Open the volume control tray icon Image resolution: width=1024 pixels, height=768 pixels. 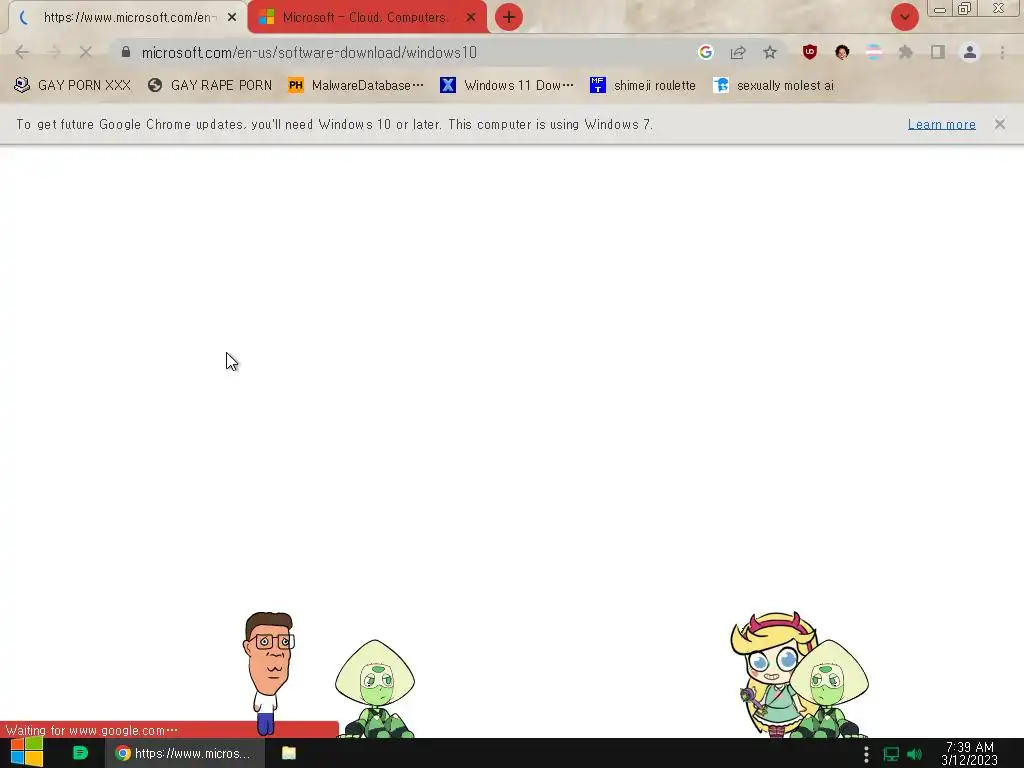point(914,754)
